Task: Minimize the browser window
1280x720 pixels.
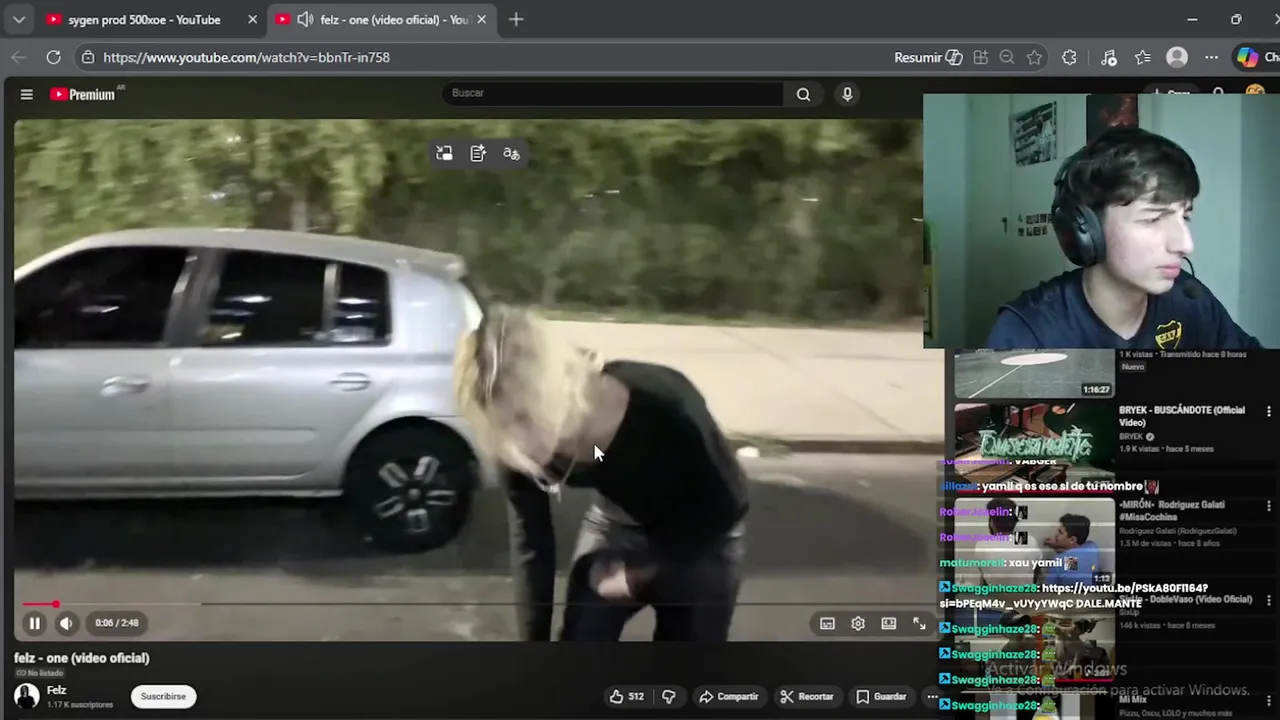Action: (1192, 20)
